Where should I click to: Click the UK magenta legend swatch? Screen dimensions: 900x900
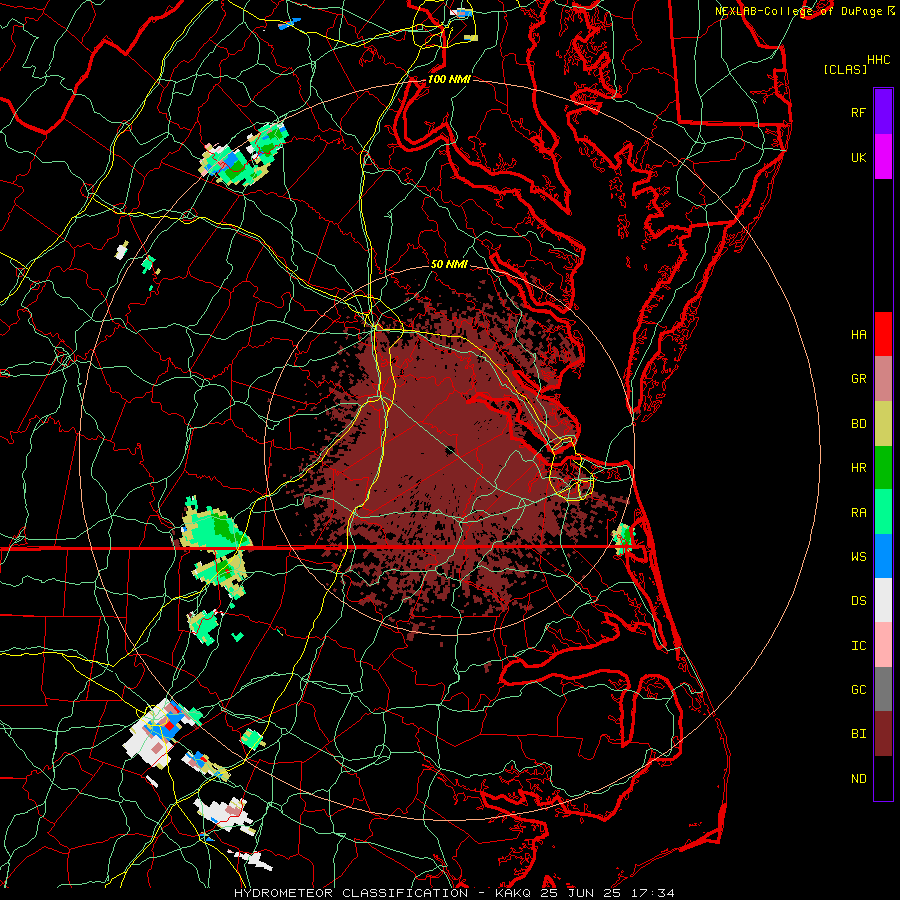tap(883, 157)
